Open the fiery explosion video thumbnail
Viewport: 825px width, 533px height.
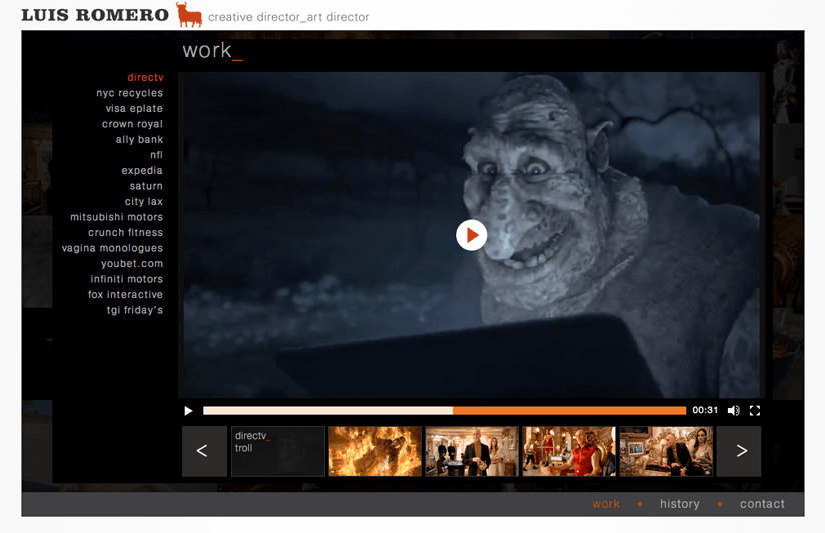375,451
